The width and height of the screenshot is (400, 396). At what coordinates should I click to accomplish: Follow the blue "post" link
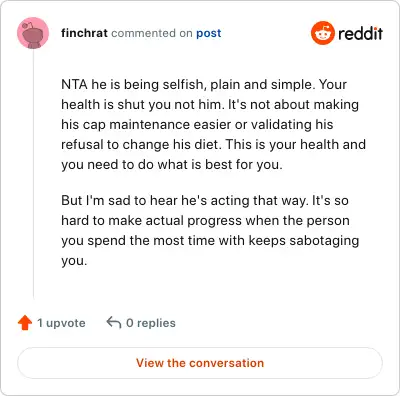(x=209, y=33)
